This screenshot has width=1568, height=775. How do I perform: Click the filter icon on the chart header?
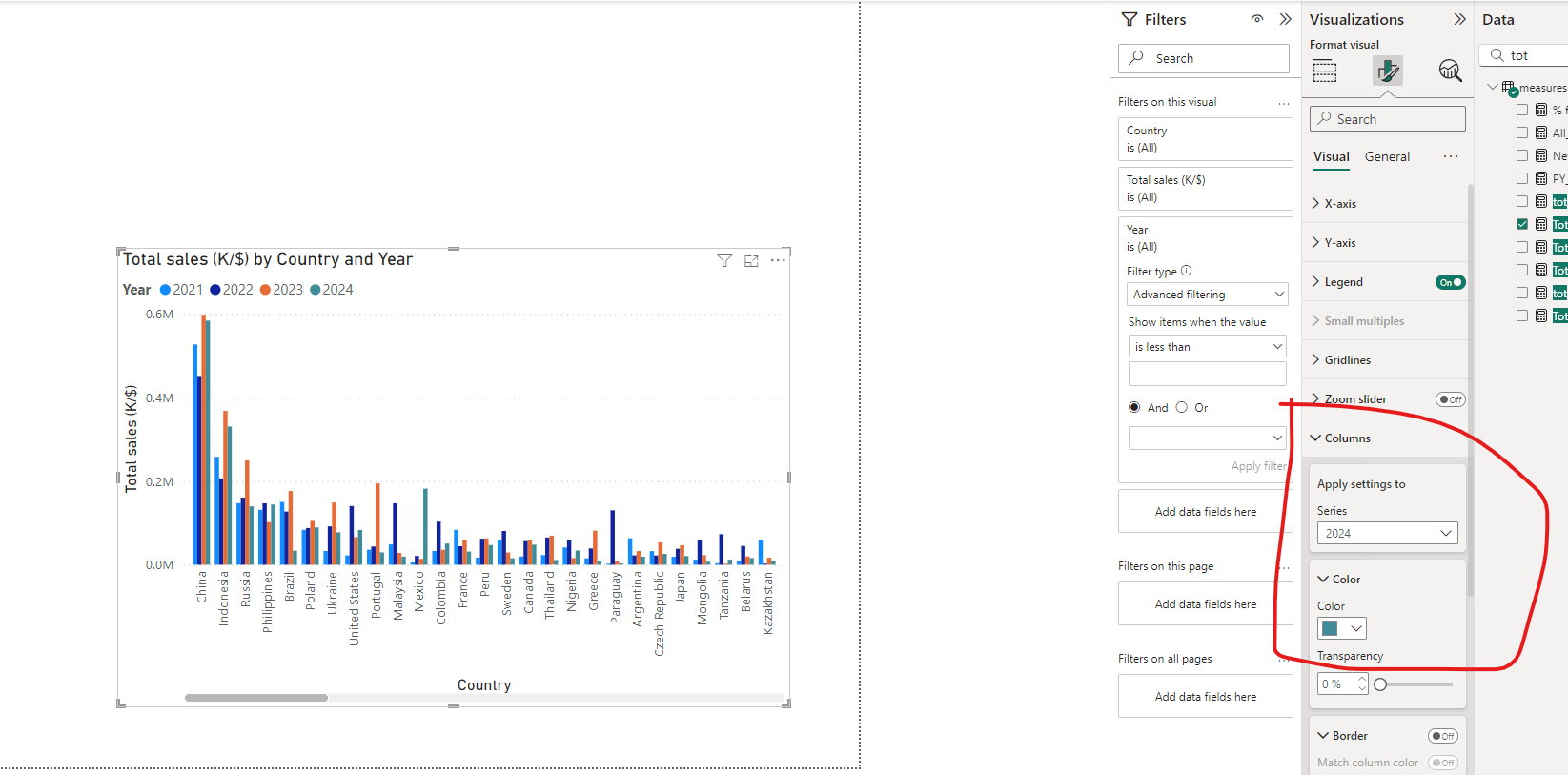point(724,260)
